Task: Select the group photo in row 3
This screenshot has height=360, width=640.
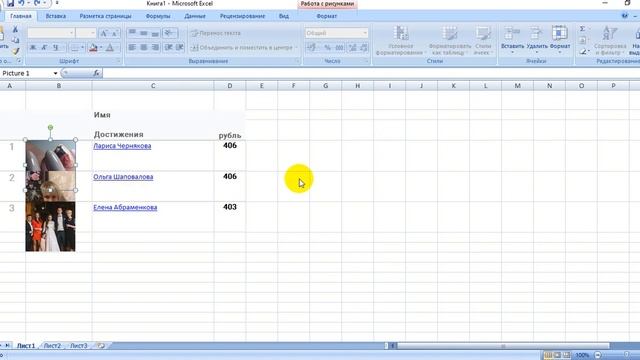Action: point(50,227)
